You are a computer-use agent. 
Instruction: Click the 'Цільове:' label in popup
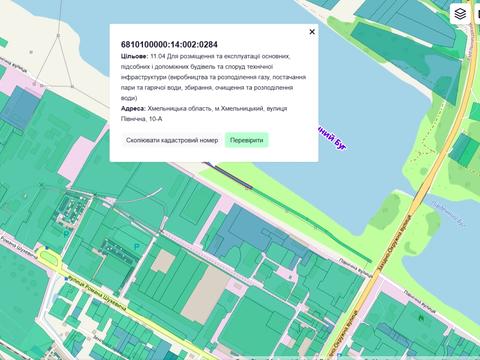134,56
